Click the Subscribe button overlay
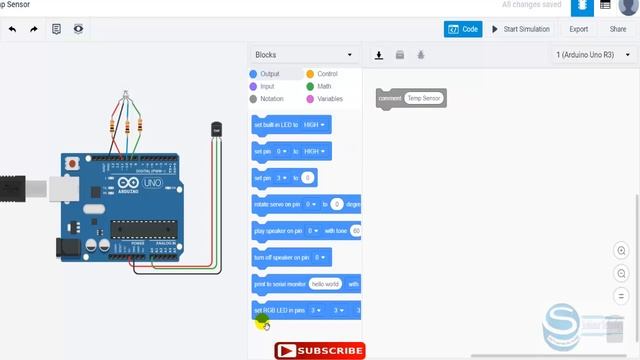640x360 pixels. coord(320,351)
